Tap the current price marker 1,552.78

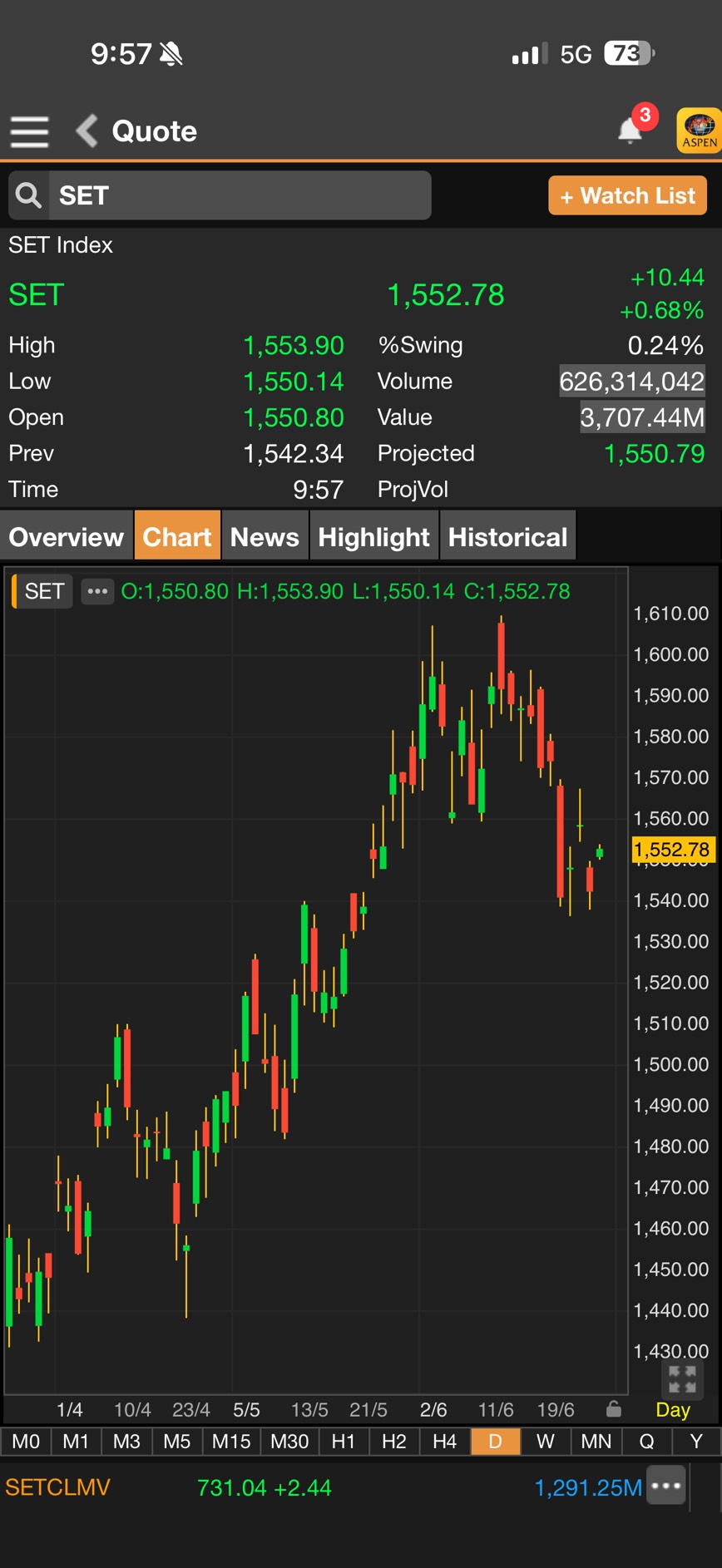click(673, 850)
